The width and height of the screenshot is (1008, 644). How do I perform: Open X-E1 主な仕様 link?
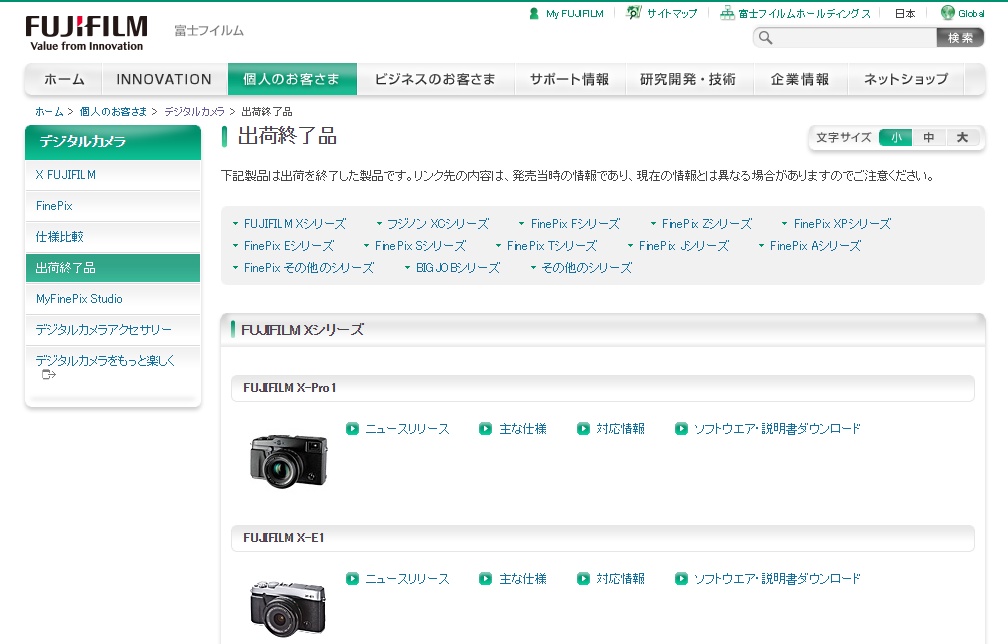pos(523,578)
